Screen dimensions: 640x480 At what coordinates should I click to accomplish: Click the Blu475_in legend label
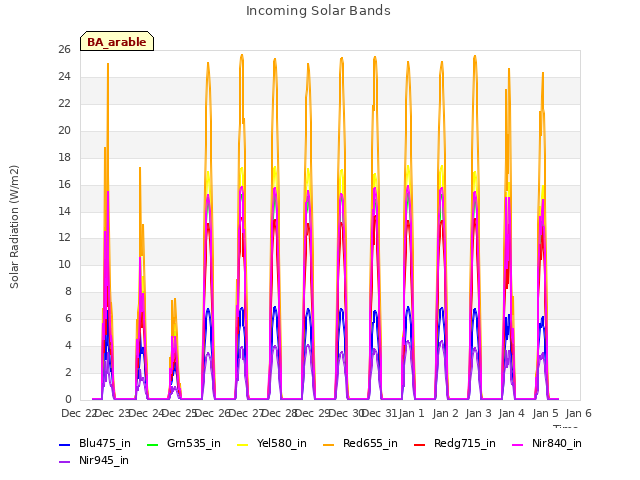[105, 443]
